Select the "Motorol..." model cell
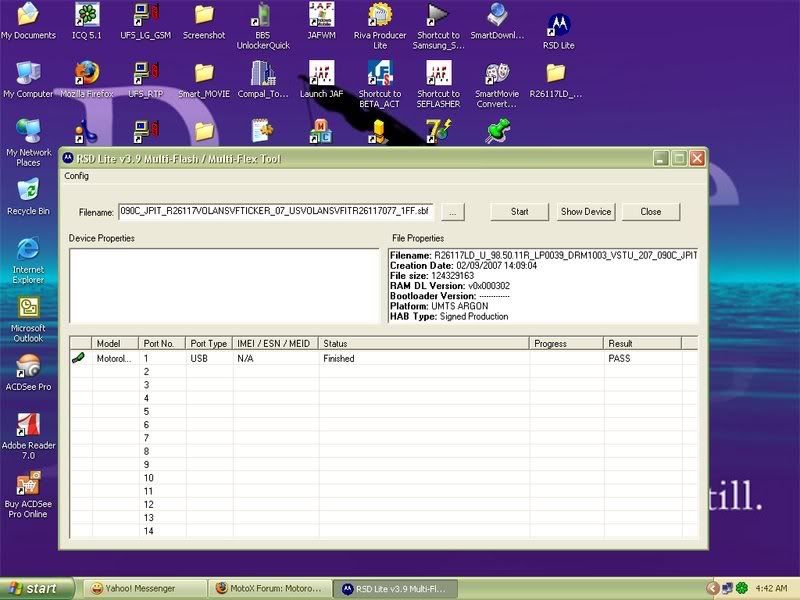Image resolution: width=800 pixels, height=600 pixels. point(114,358)
